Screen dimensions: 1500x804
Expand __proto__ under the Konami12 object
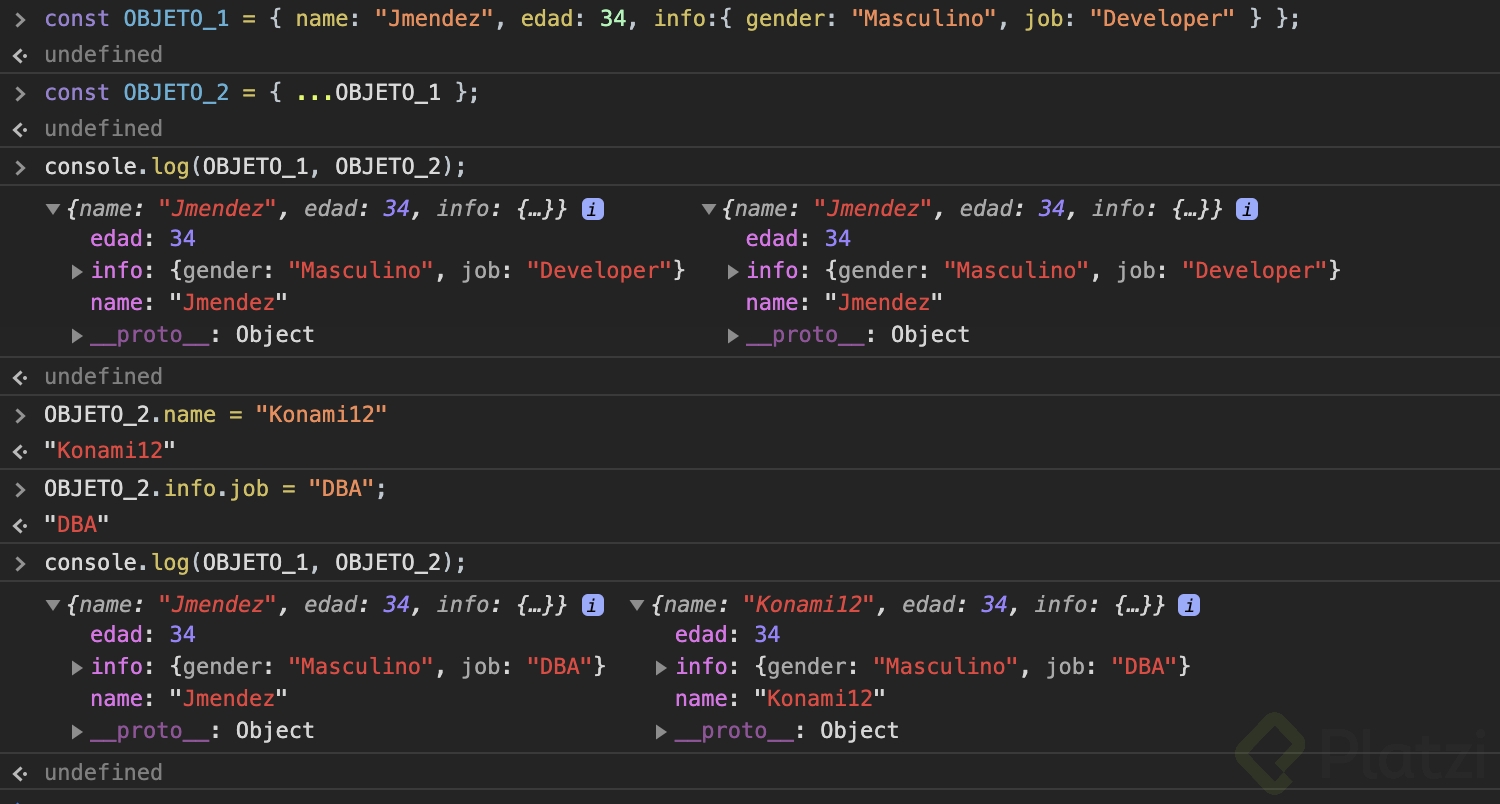661,731
